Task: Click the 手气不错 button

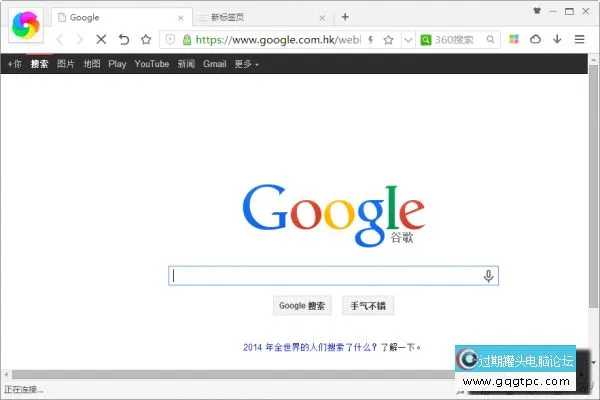Action: click(x=368, y=306)
